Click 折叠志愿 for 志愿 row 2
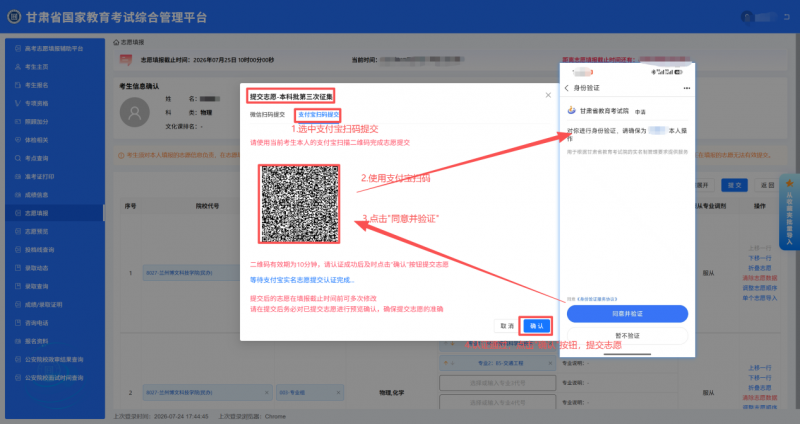 coord(759,388)
